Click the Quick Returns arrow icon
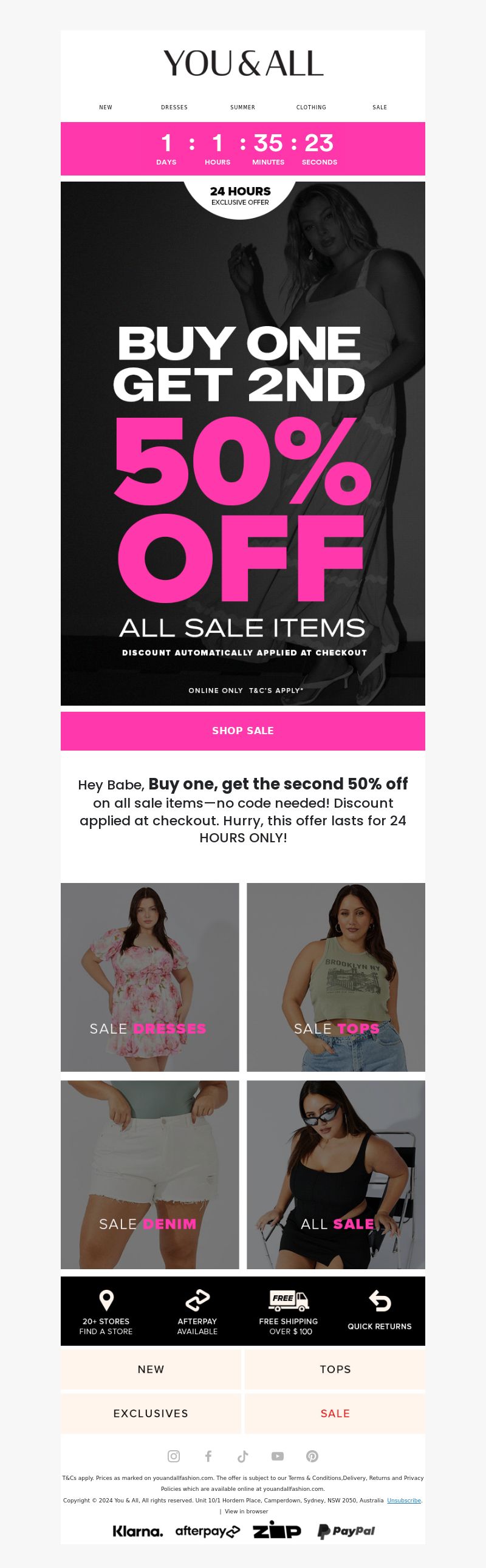This screenshot has height=1568, width=486. click(380, 1301)
